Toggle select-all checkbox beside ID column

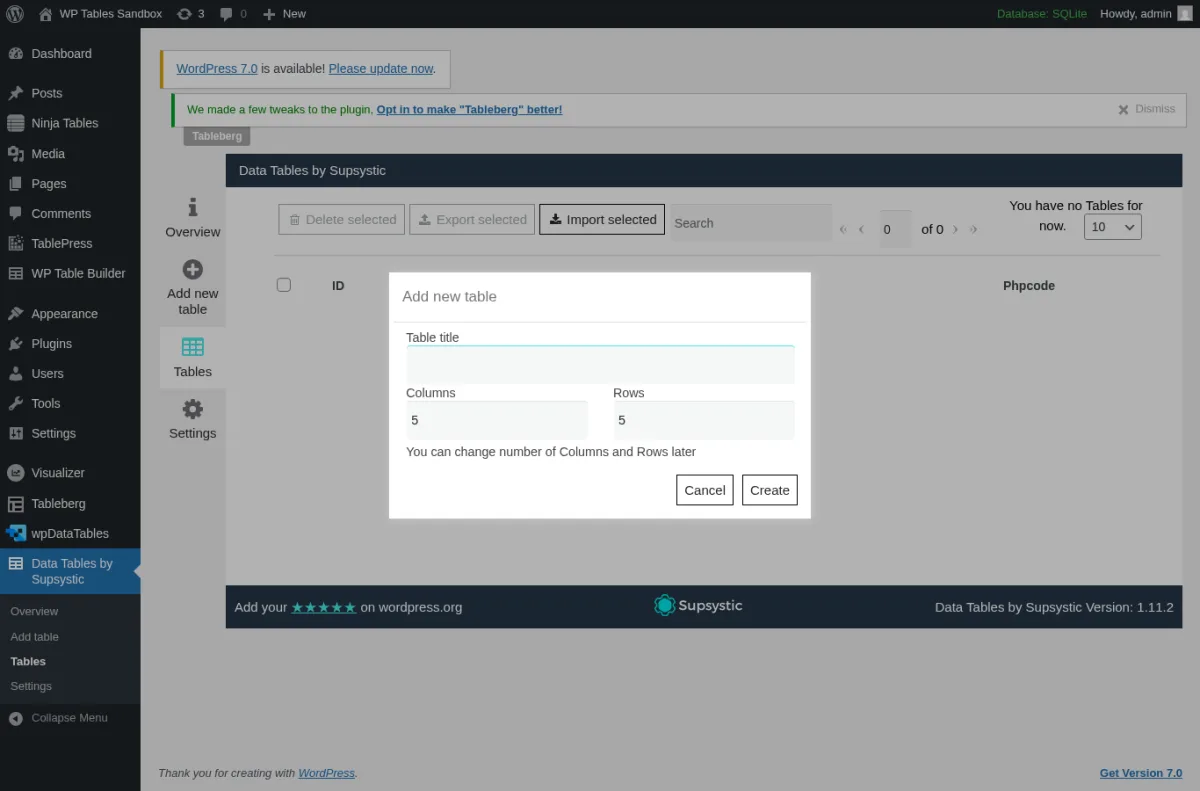coord(284,285)
